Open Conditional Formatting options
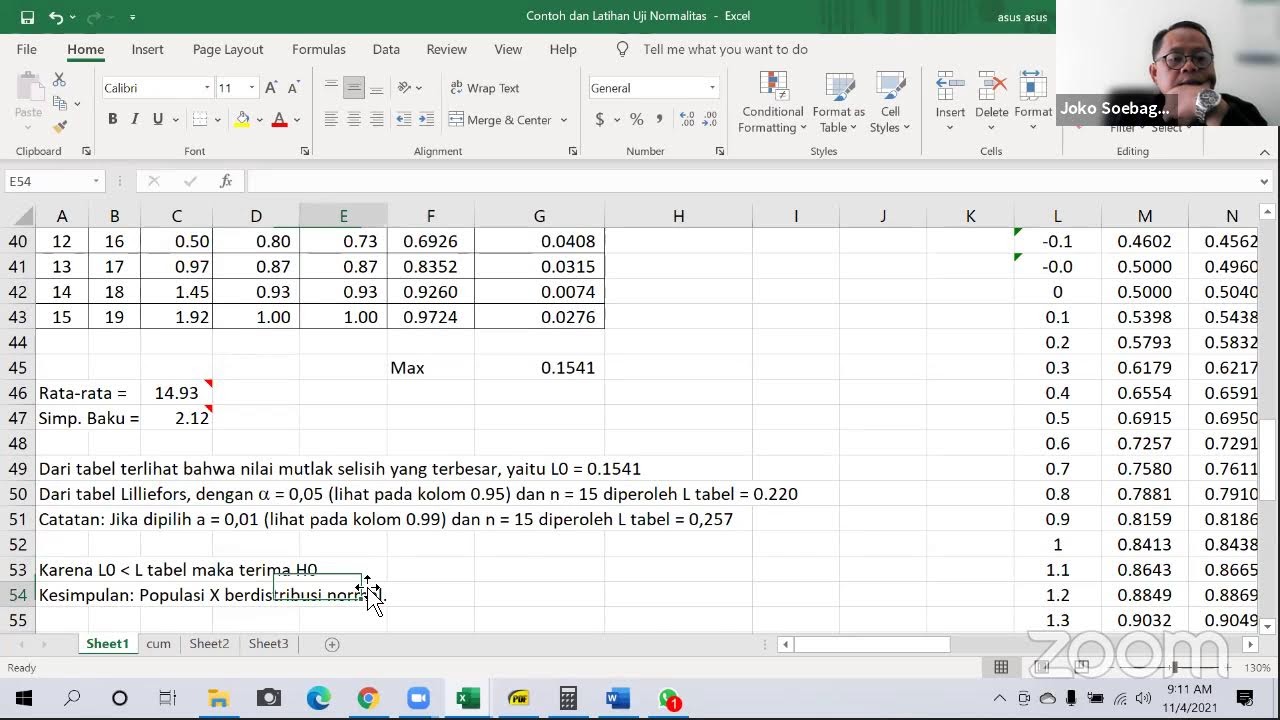1280x720 pixels. coord(772,102)
